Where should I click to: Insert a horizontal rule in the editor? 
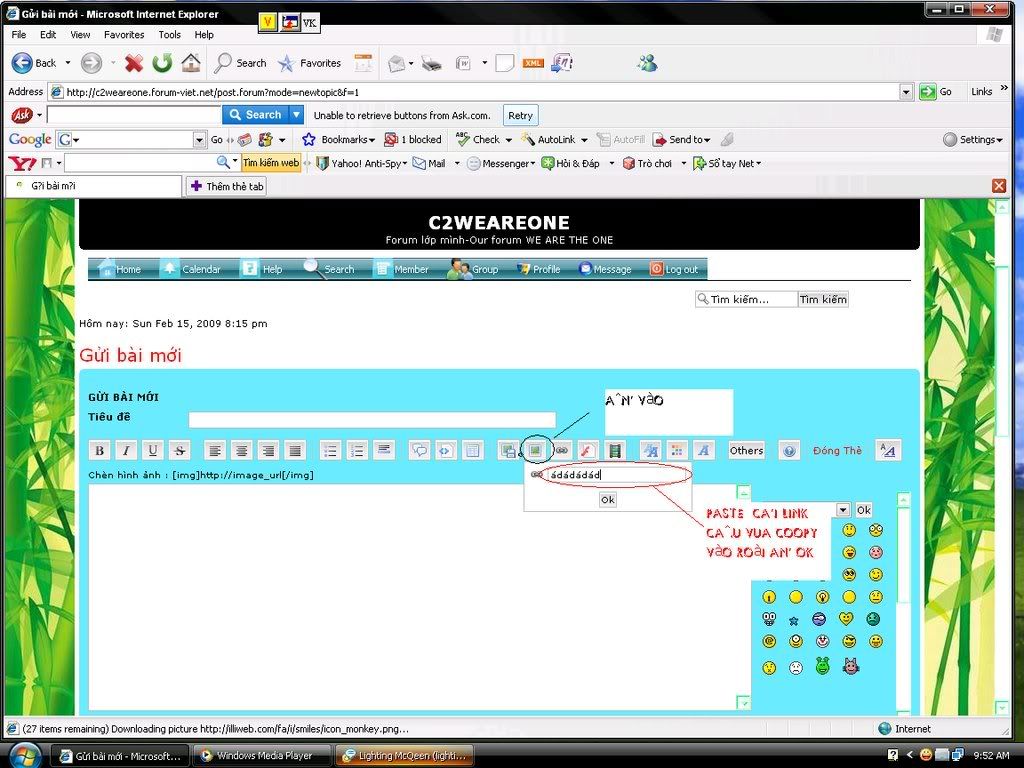[384, 450]
